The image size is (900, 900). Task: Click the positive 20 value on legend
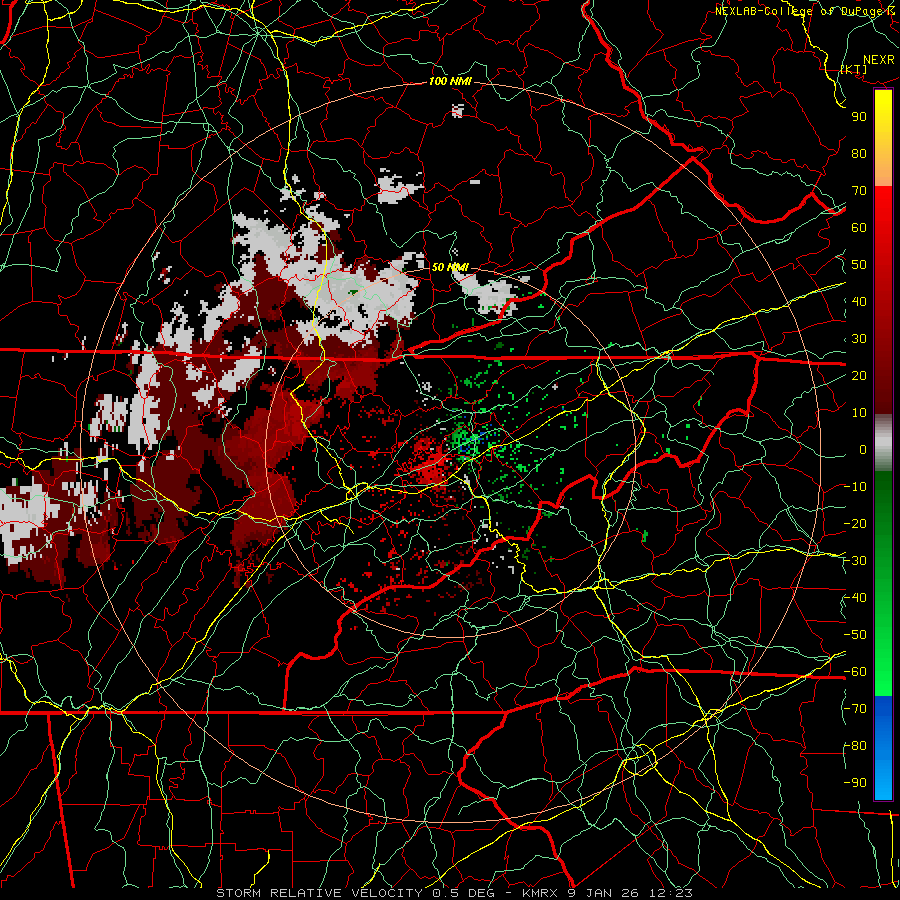(x=859, y=376)
